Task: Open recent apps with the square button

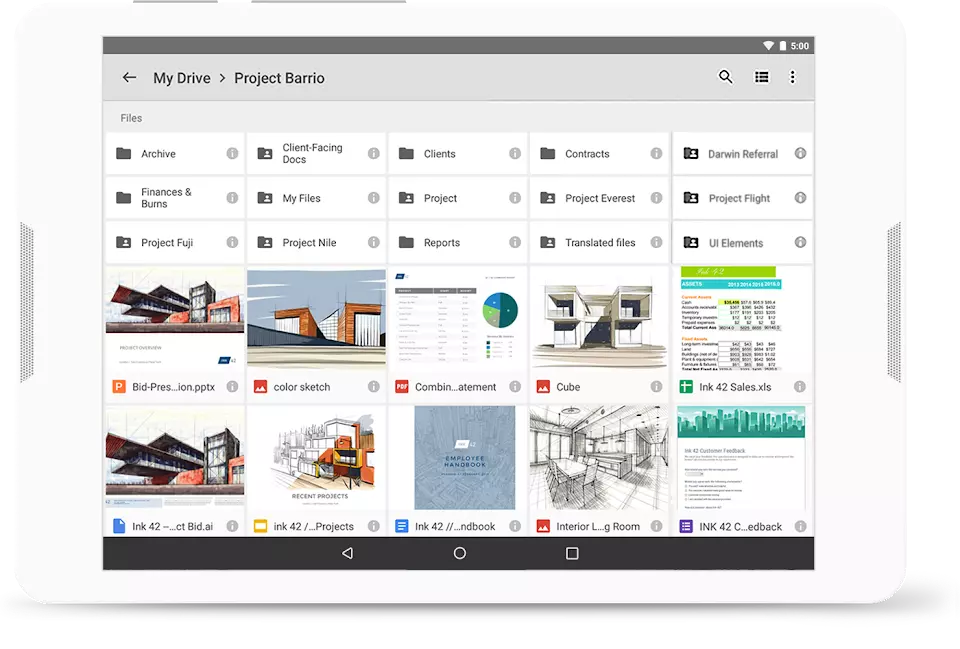Action: tap(572, 551)
